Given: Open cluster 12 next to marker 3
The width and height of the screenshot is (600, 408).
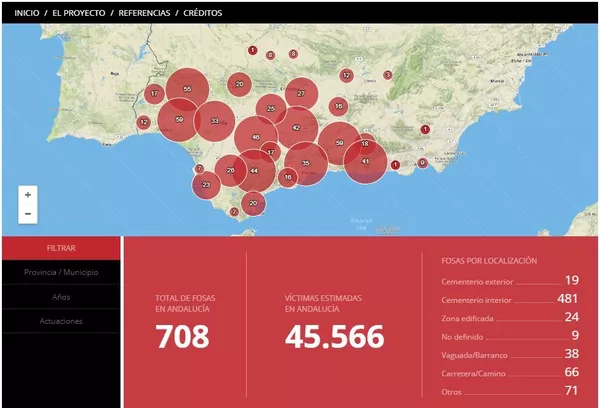Looking at the screenshot, I should pos(346,75).
